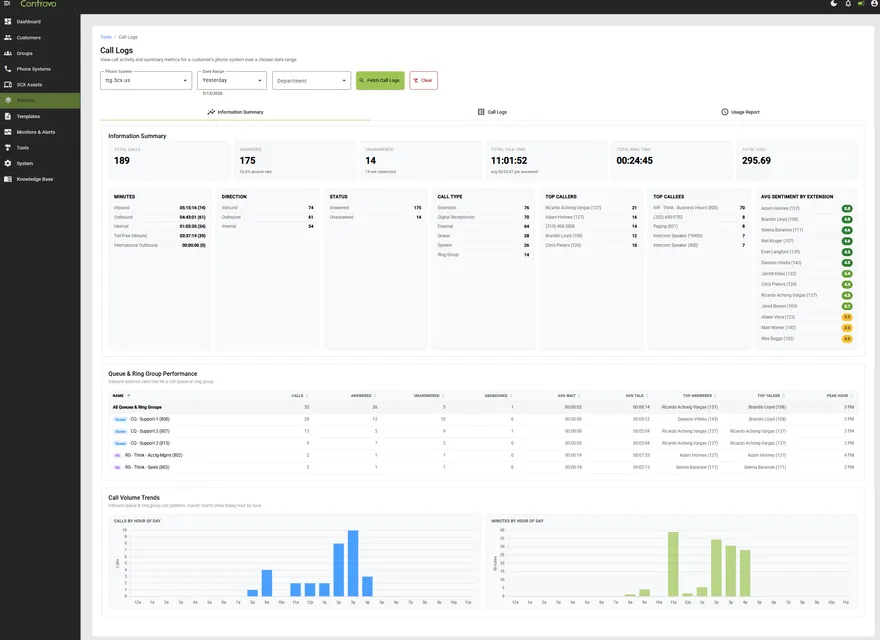Click the Total Cost 295.69 card
The height and width of the screenshot is (640, 880).
click(x=797, y=161)
